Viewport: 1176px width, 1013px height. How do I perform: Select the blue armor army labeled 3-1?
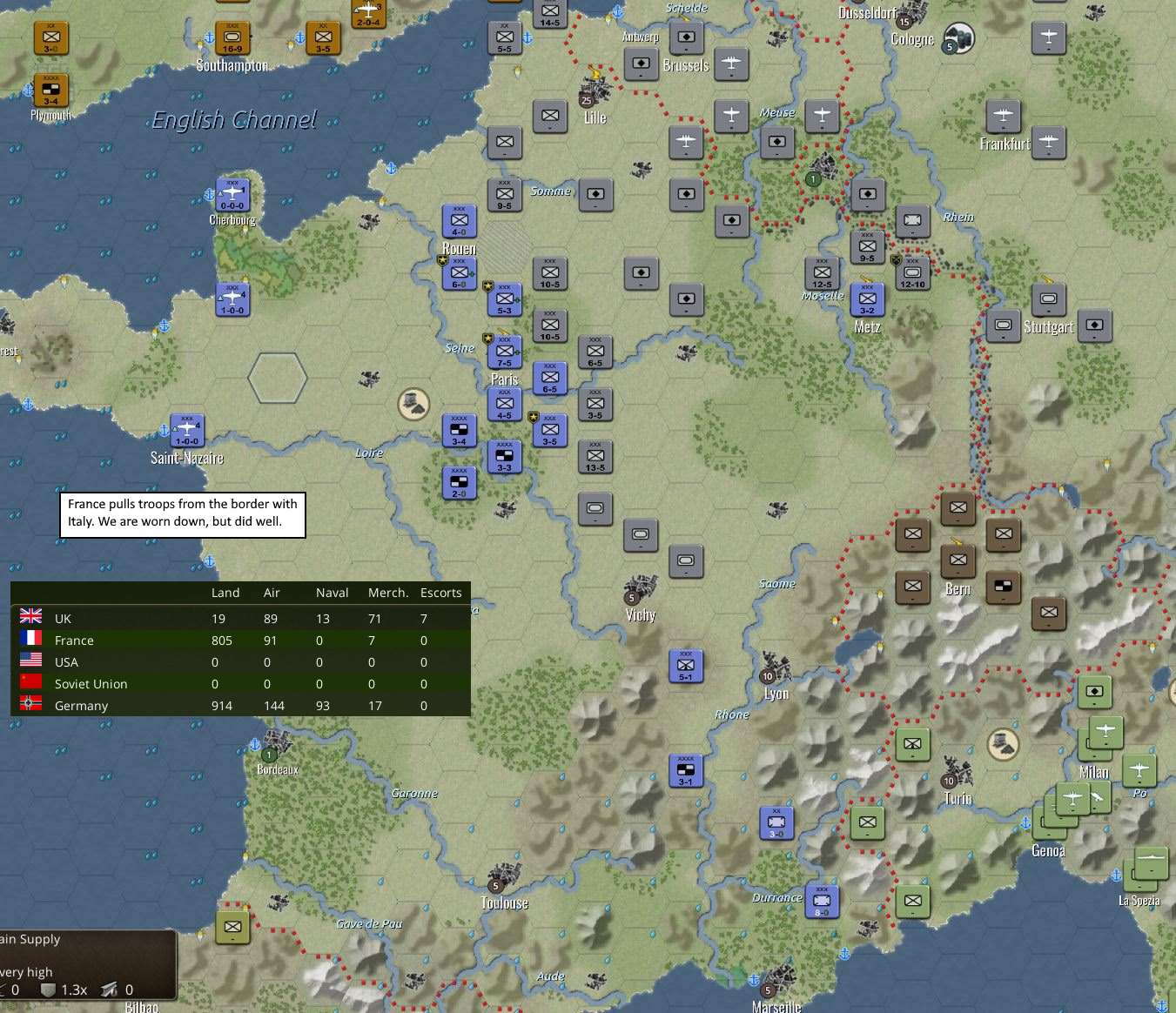click(686, 770)
